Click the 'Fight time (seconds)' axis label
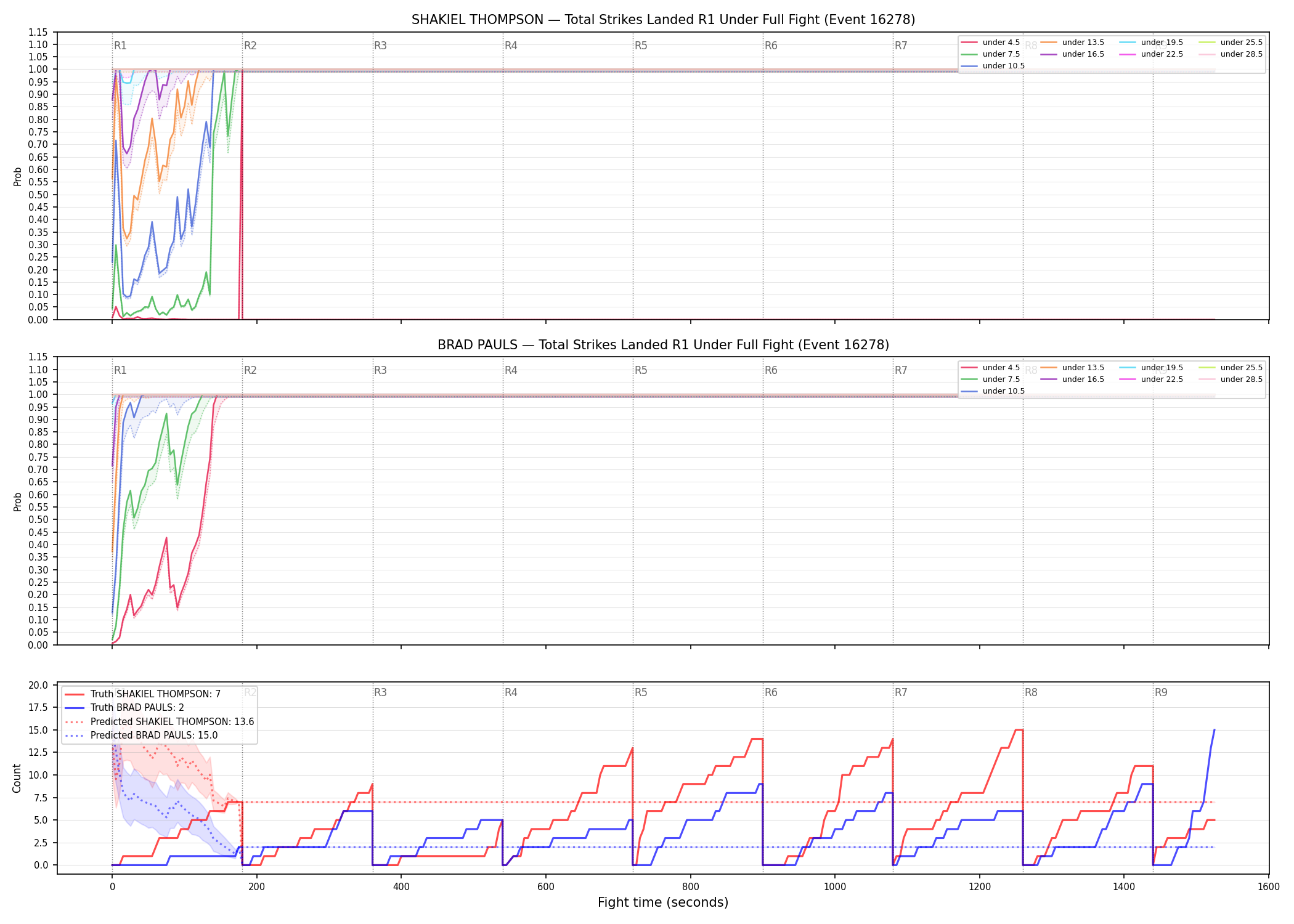The width and height of the screenshot is (1294, 924). [x=663, y=902]
